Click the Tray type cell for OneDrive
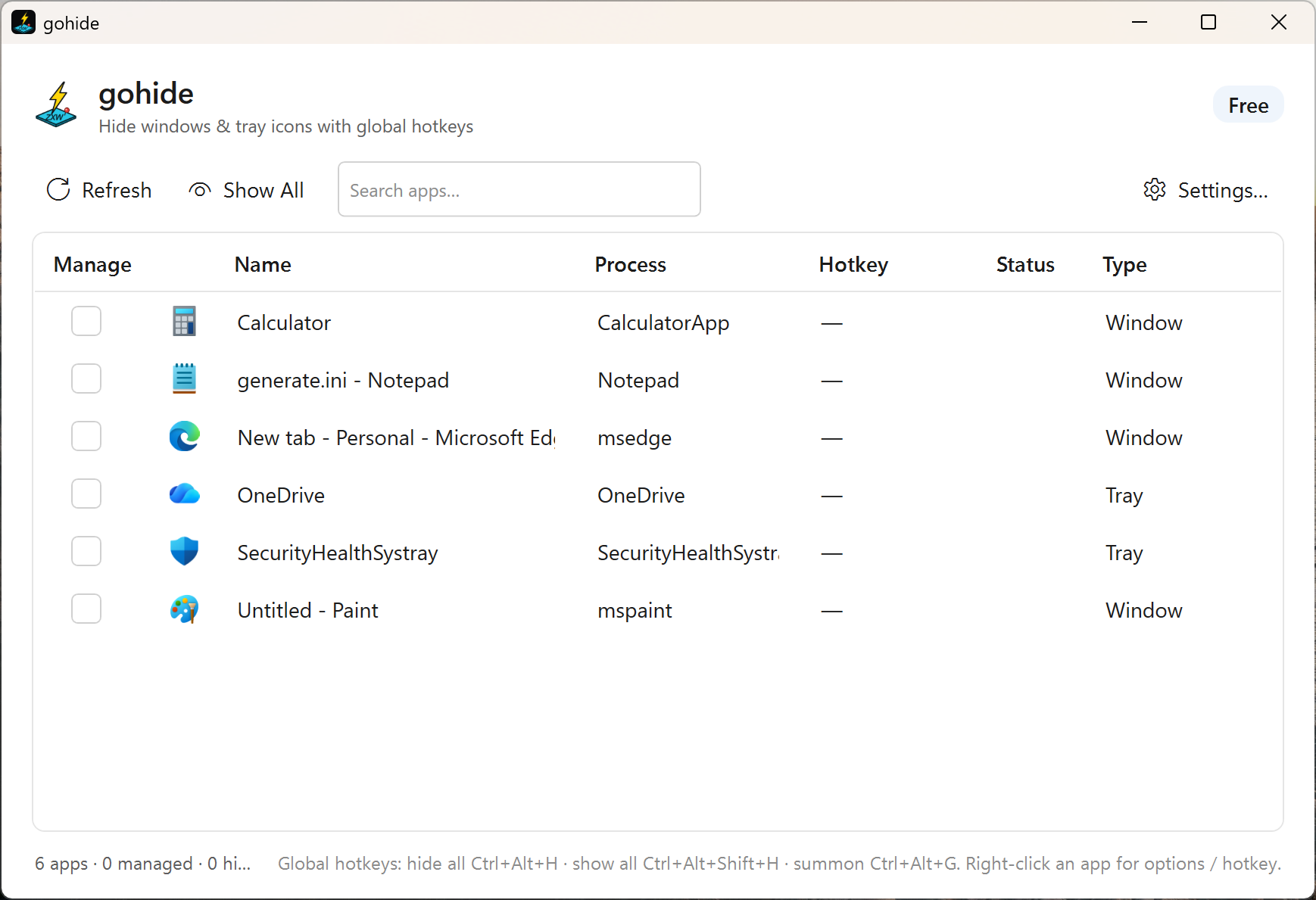Viewport: 1316px width, 900px height. click(x=1124, y=495)
